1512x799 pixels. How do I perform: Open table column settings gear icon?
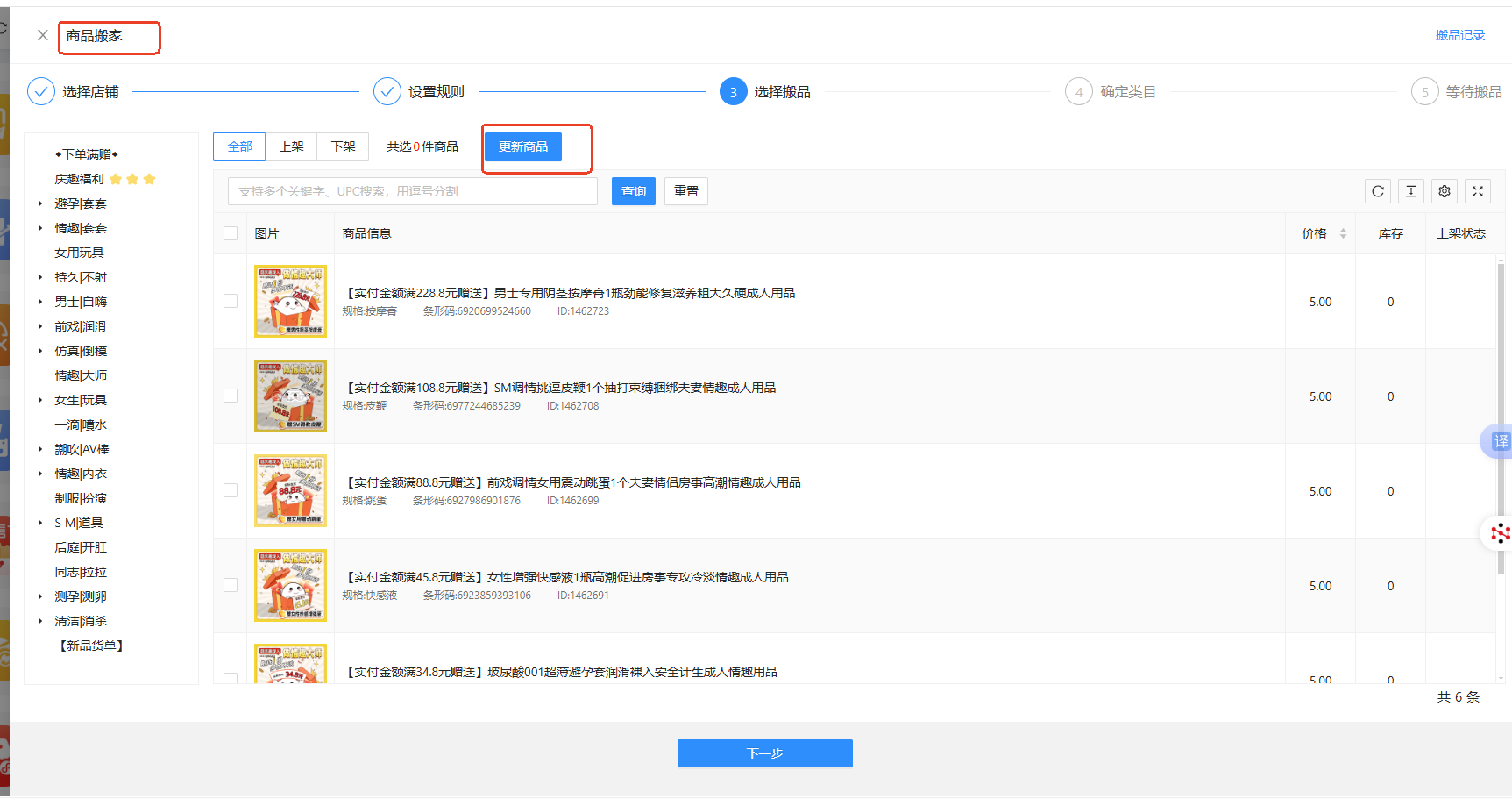tap(1445, 191)
